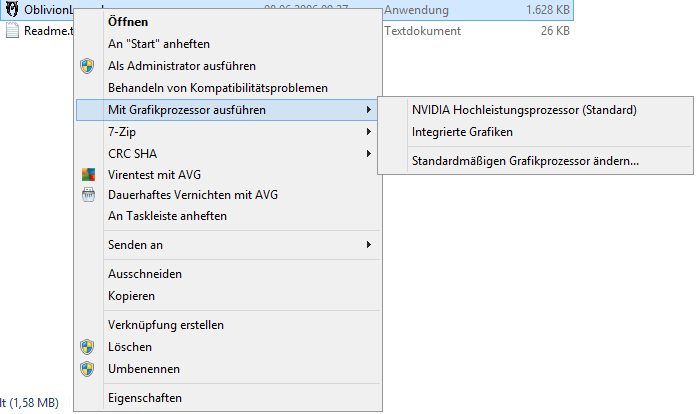The height and width of the screenshot is (414, 696).
Task: Run with Als Administrator ausführen
Action: [x=227, y=66]
